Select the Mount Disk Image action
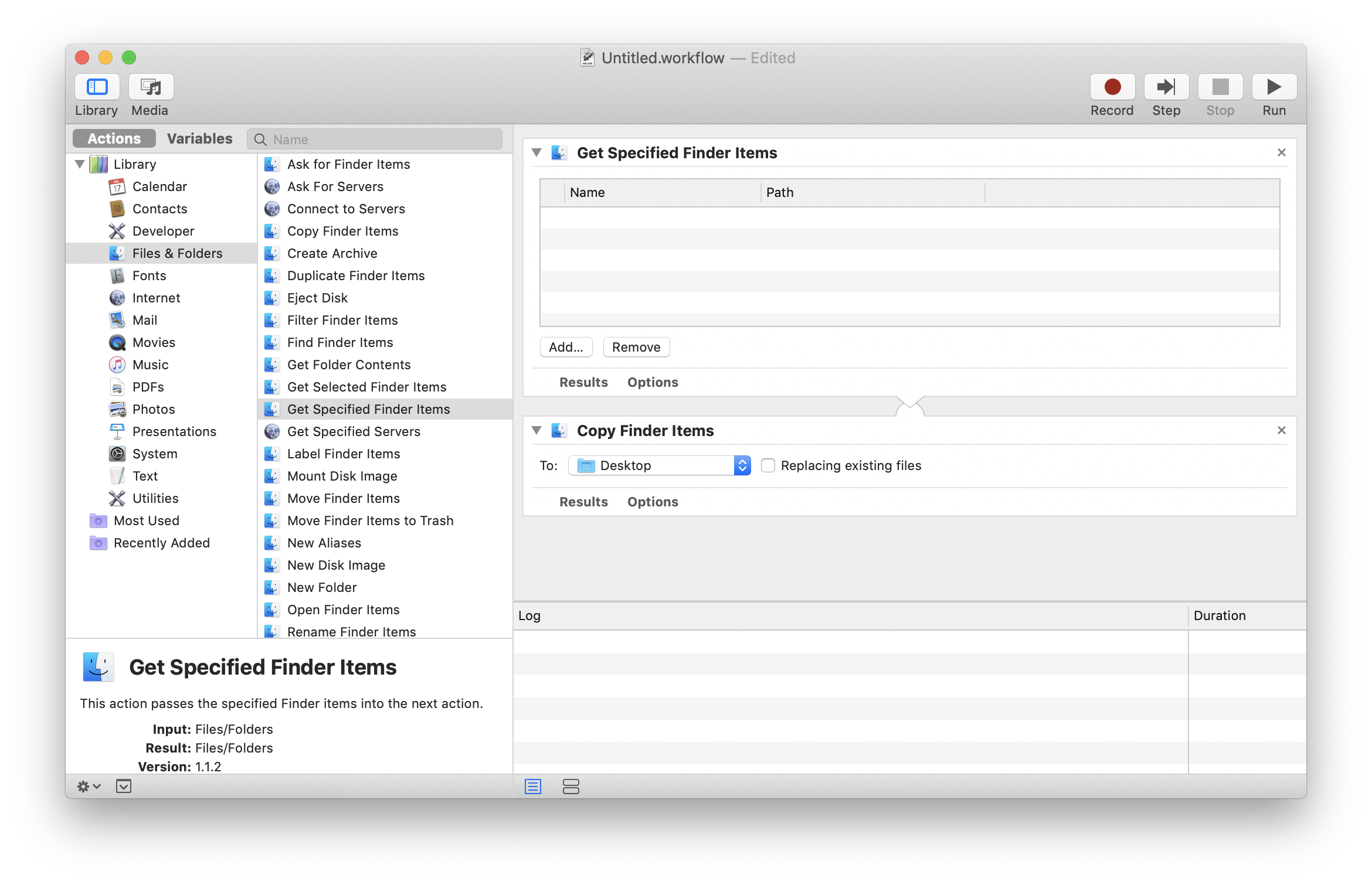Screen dimensions: 1372x885 click(385, 476)
